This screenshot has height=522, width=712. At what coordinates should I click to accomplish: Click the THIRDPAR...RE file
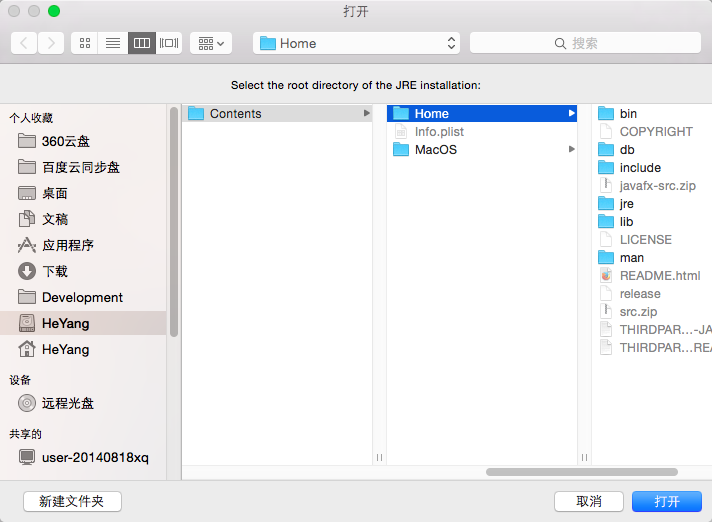[652, 348]
